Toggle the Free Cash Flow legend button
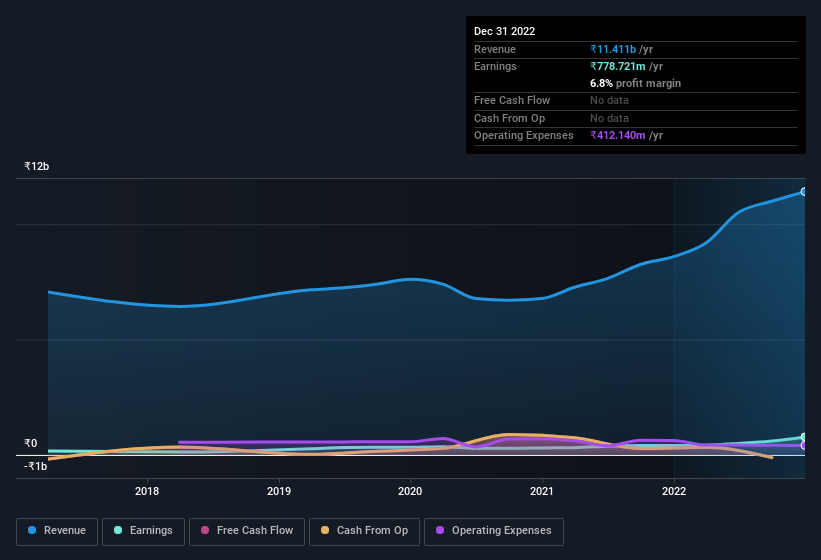821x560 pixels. pyautogui.click(x=247, y=531)
